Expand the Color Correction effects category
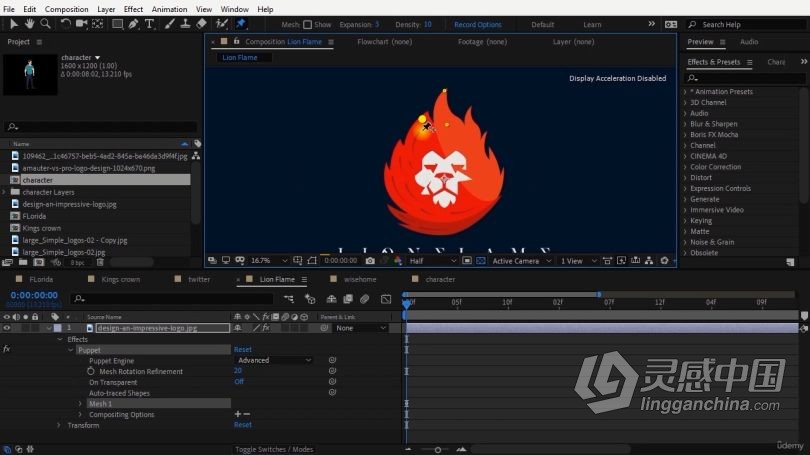This screenshot has width=810, height=455. pos(686,167)
